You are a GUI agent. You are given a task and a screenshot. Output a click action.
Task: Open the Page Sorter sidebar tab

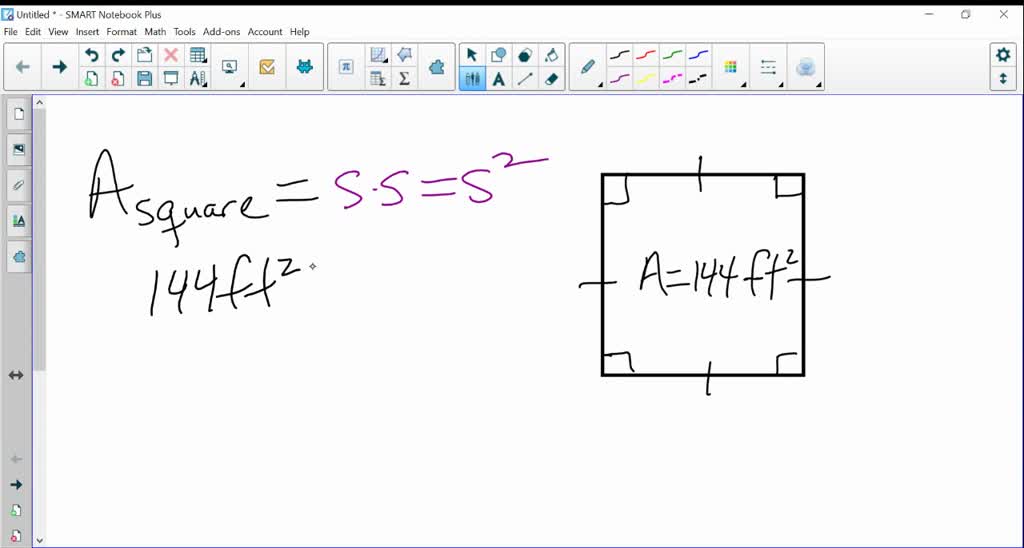pyautogui.click(x=19, y=114)
